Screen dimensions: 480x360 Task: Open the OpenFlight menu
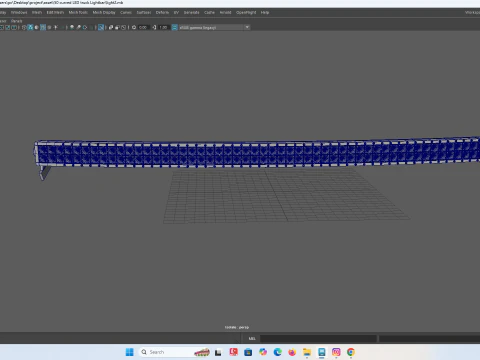click(x=246, y=12)
